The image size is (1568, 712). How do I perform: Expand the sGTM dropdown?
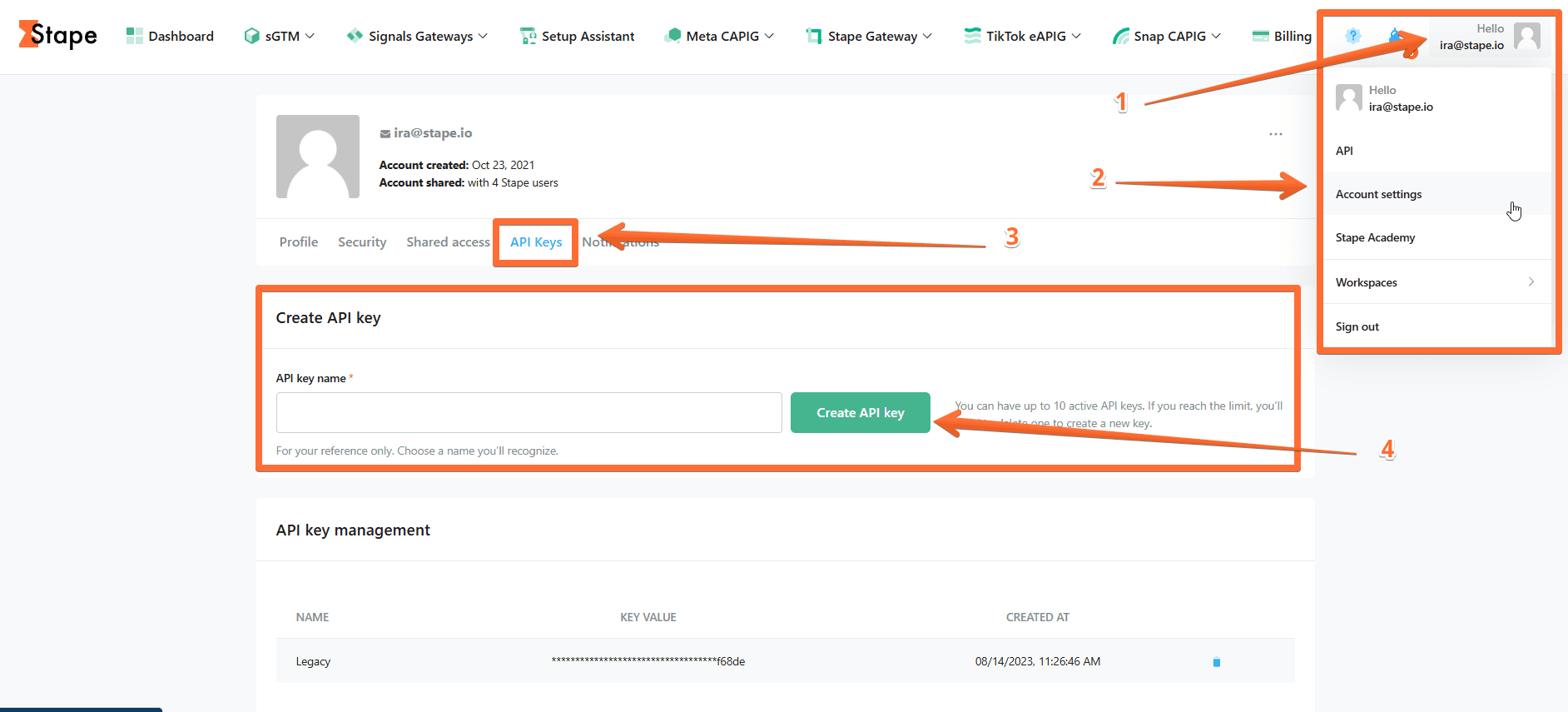point(280,36)
